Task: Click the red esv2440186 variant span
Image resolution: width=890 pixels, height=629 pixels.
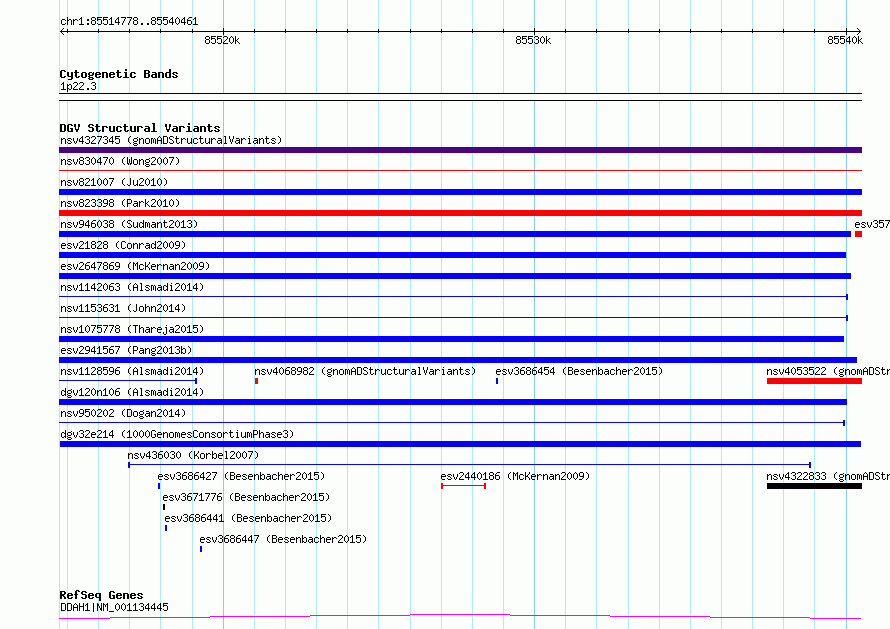Action: coord(463,486)
